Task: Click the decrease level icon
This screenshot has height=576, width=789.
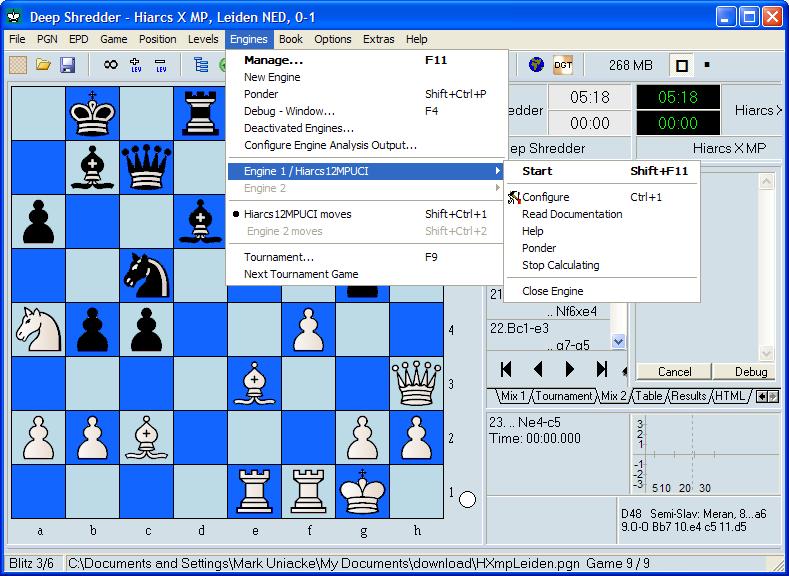Action: coord(160,65)
